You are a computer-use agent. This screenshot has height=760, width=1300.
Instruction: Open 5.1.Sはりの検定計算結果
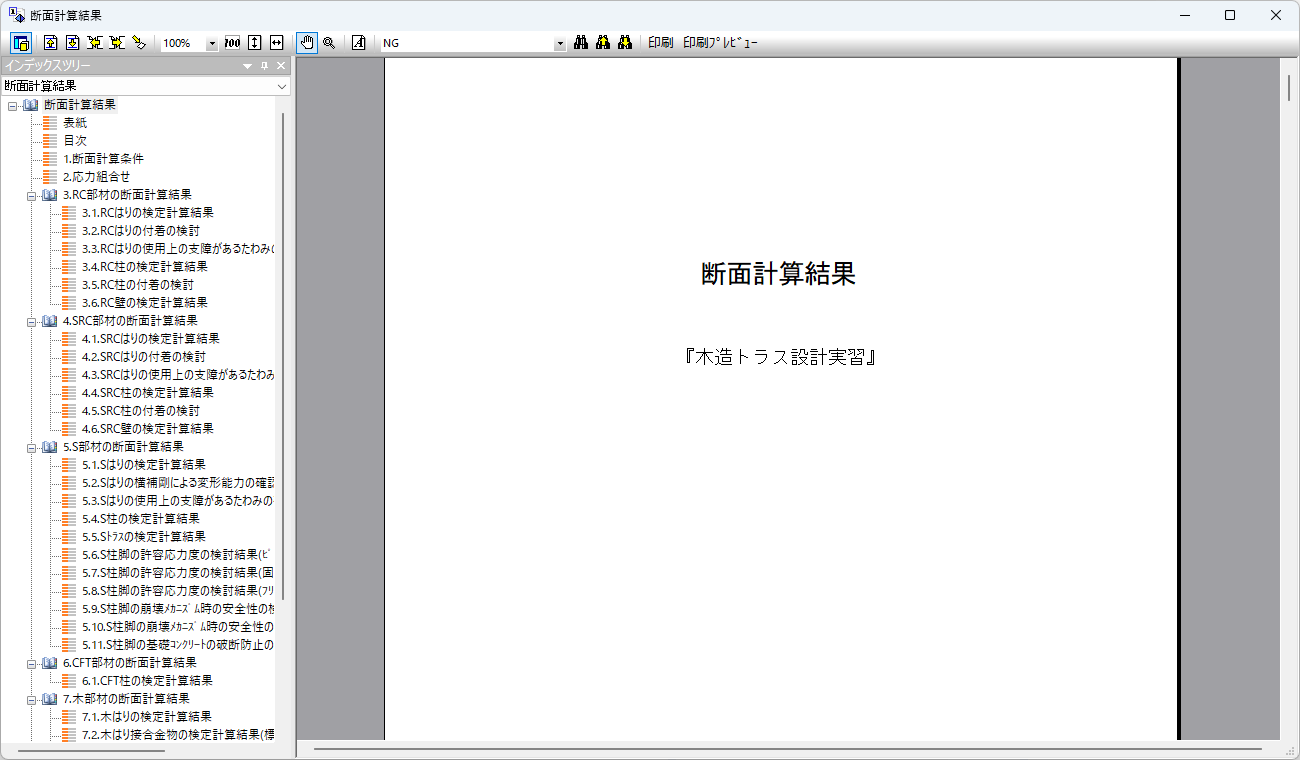(143, 465)
